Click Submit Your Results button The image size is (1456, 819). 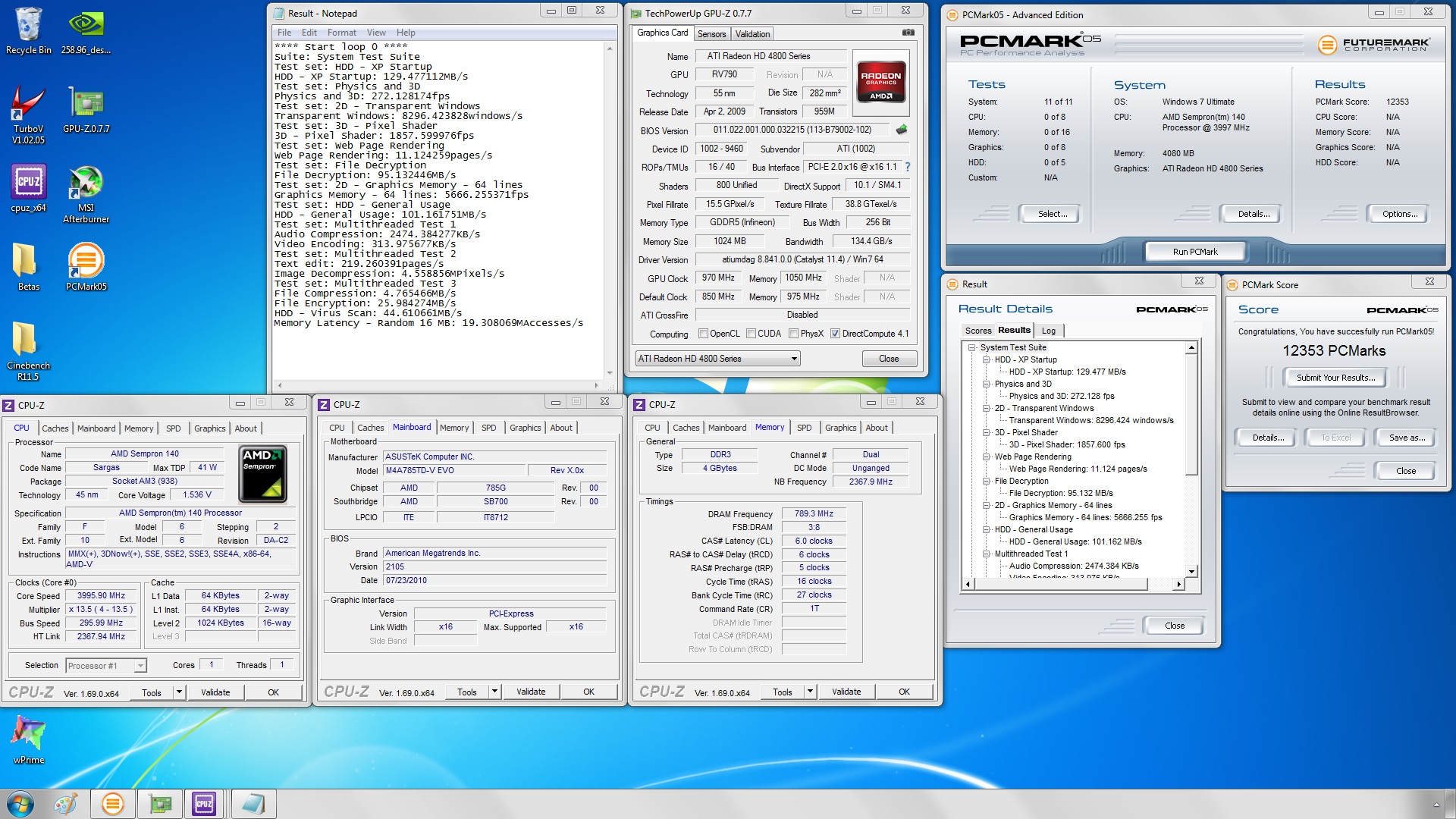[1335, 378]
